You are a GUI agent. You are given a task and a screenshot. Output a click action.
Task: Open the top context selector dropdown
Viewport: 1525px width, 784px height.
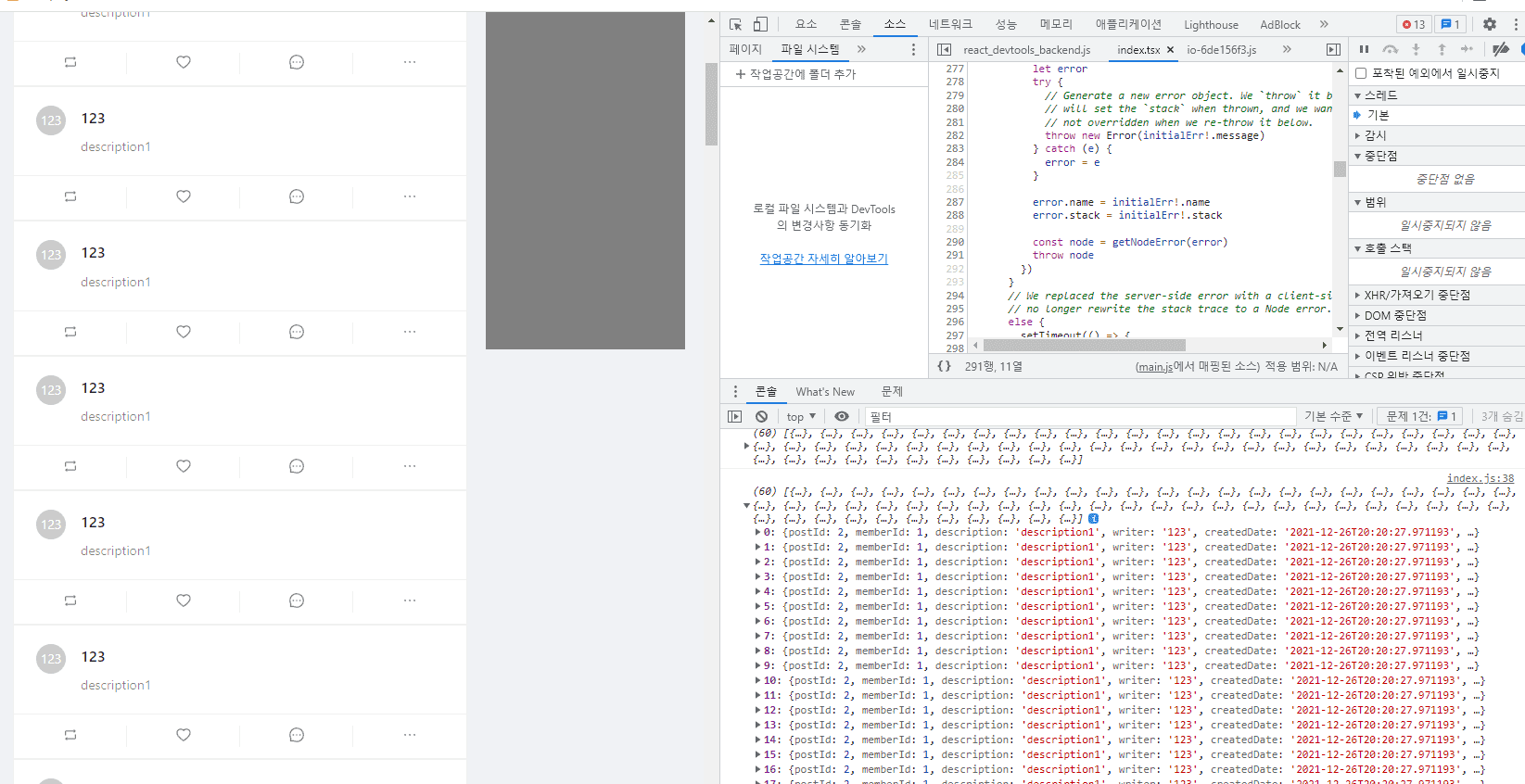click(801, 417)
